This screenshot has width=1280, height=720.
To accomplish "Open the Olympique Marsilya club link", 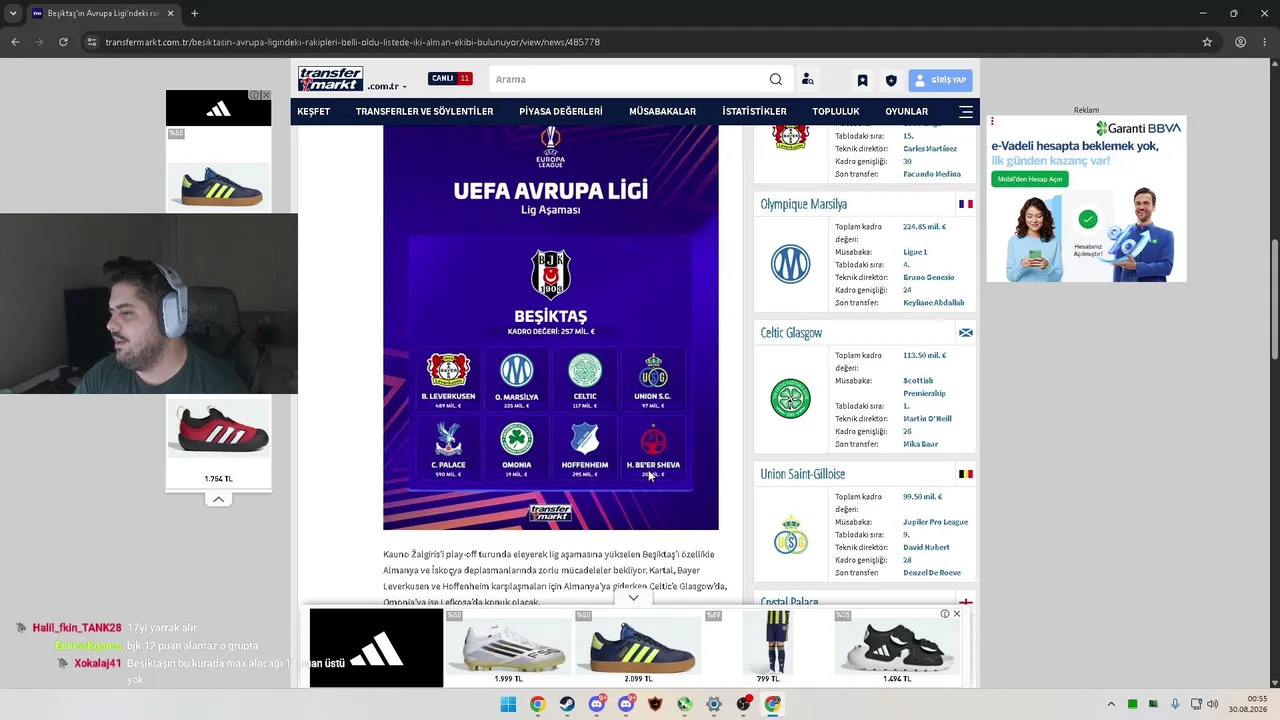I will point(803,204).
